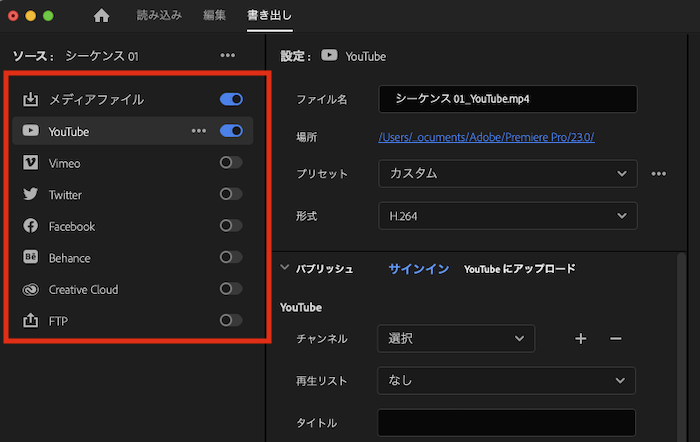Click the Vimeo logo icon

[30, 163]
